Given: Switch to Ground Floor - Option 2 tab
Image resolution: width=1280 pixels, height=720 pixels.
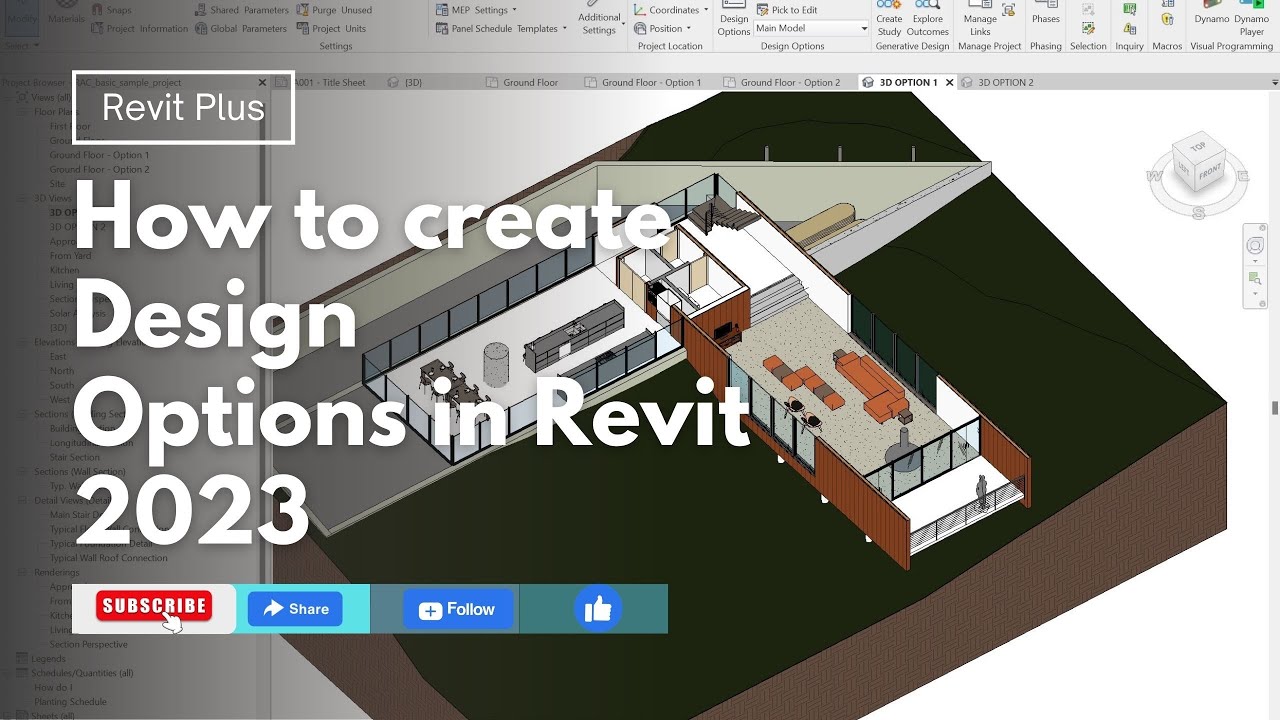Looking at the screenshot, I should coord(782,82).
